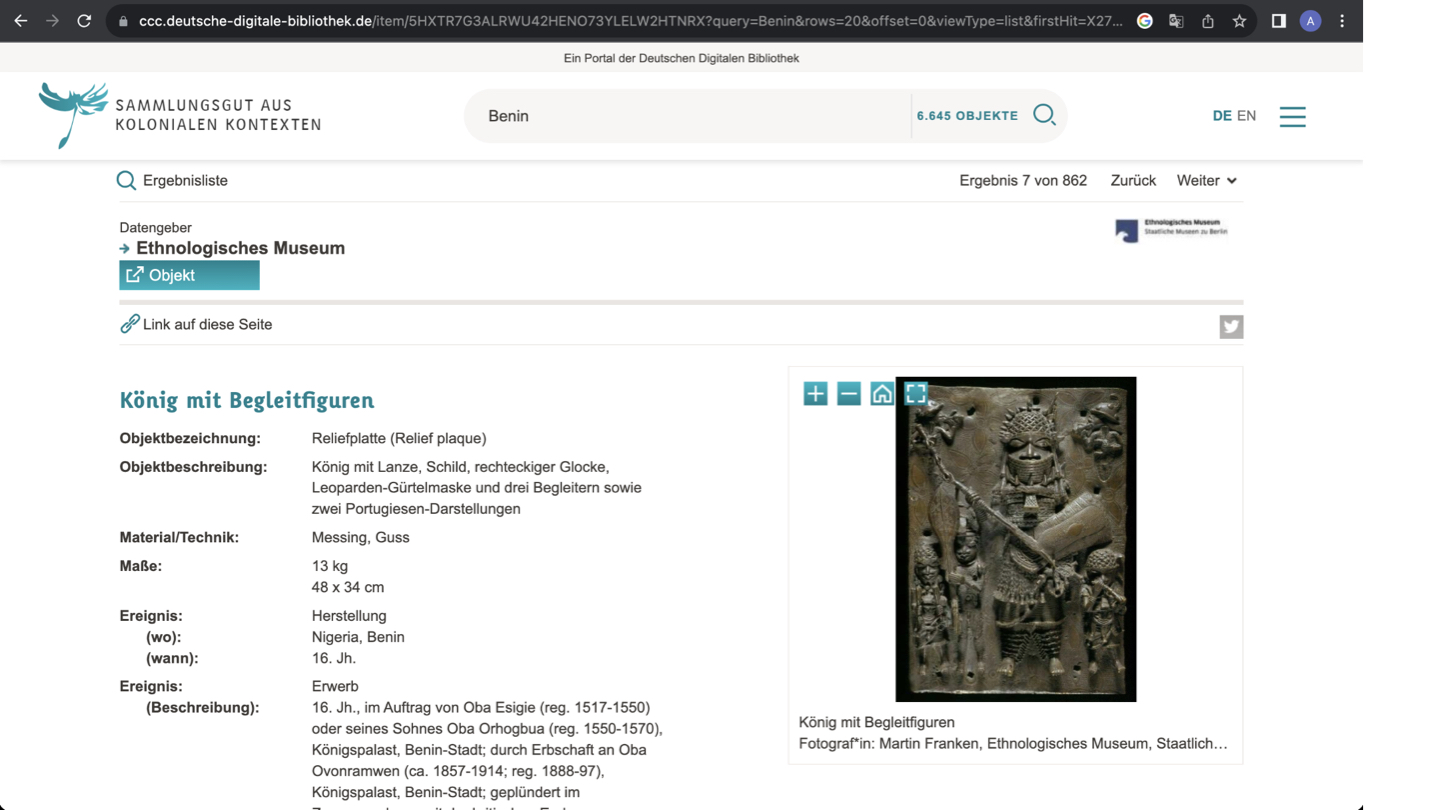Click the search magnifier icon
This screenshot has height=810, width=1440.
coord(1044,115)
